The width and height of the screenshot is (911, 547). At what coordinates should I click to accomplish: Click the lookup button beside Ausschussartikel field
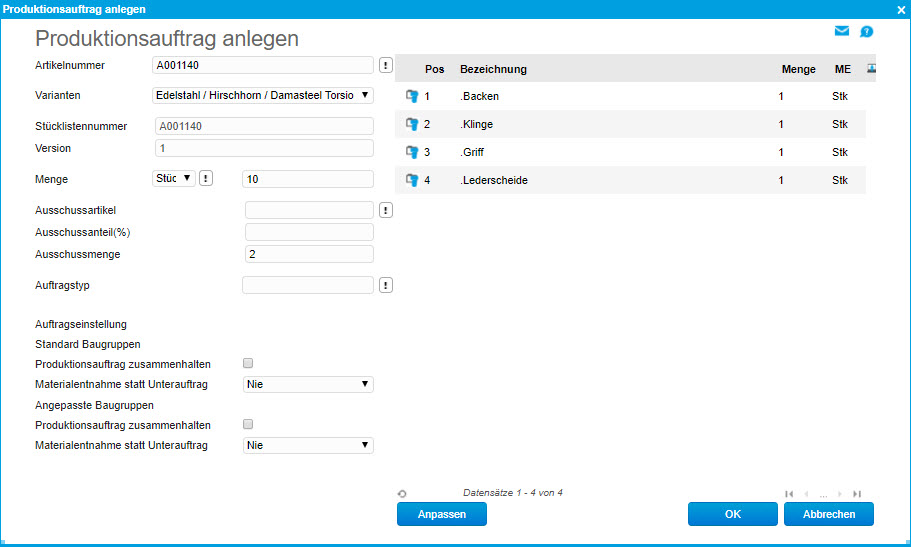[386, 210]
